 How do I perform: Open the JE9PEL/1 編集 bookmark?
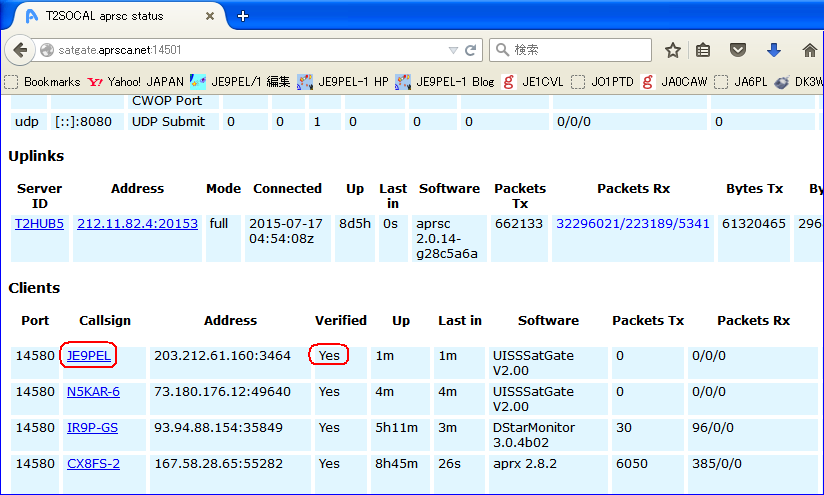240,82
